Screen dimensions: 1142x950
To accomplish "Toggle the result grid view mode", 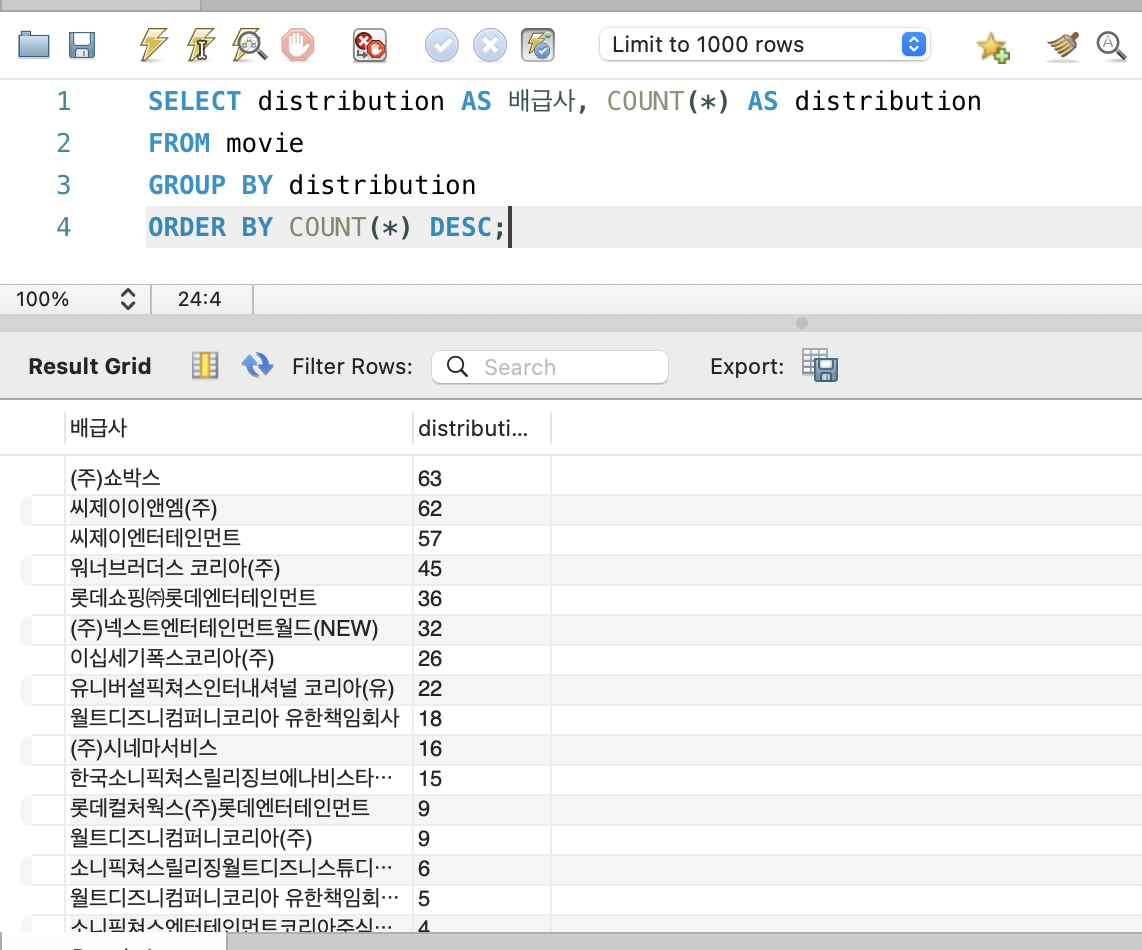I will point(204,365).
